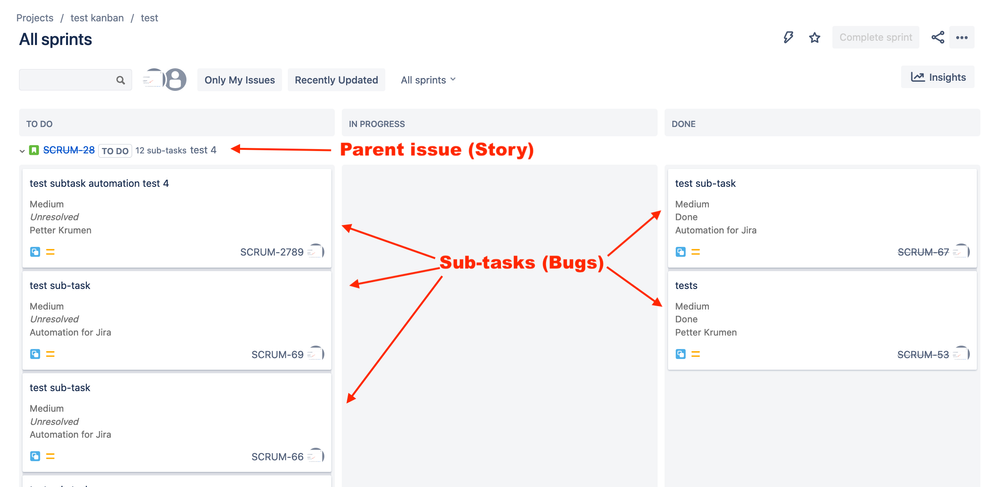Open the three-dot more actions menu
Image resolution: width=999 pixels, height=487 pixels.
961,37
